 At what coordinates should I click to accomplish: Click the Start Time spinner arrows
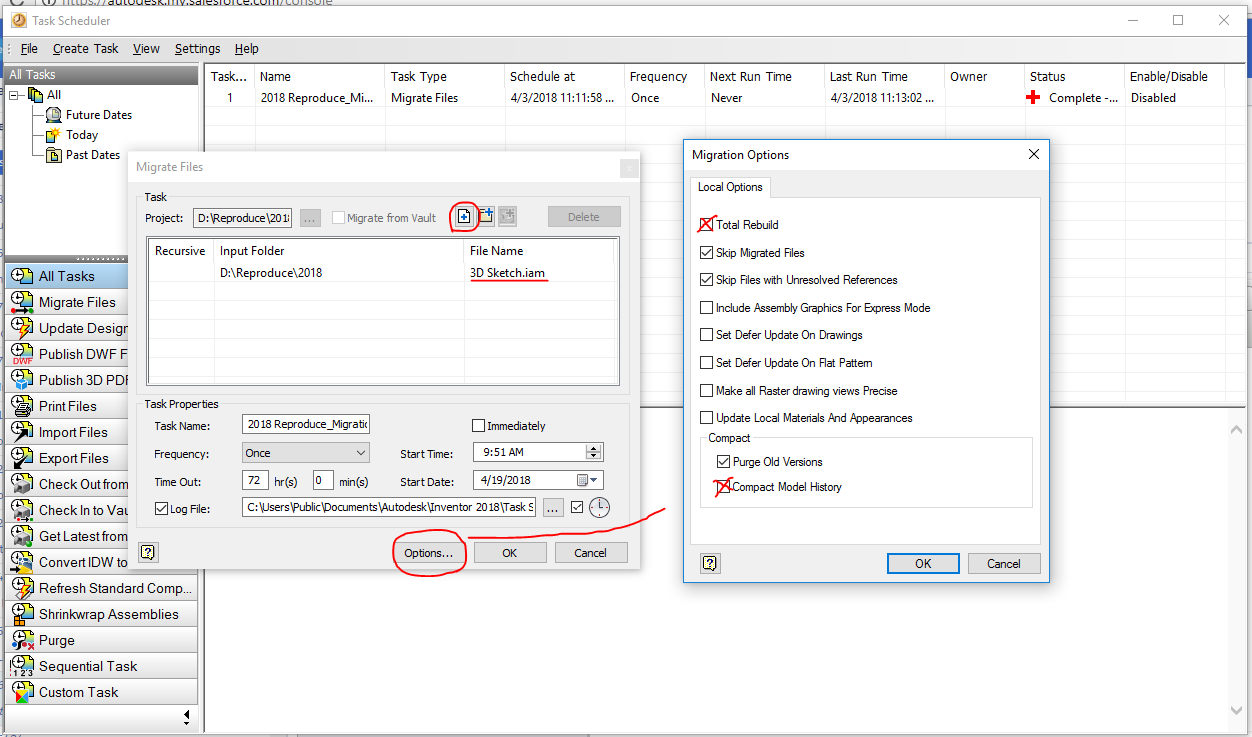point(594,453)
